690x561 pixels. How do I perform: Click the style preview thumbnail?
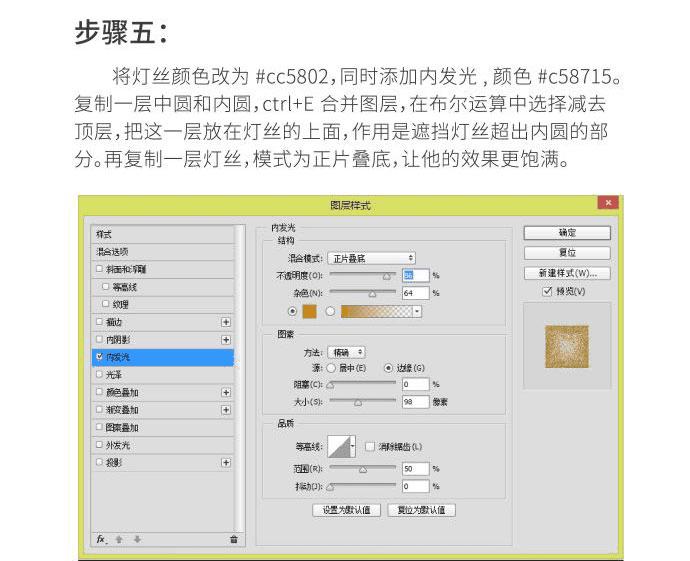pyautogui.click(x=567, y=347)
